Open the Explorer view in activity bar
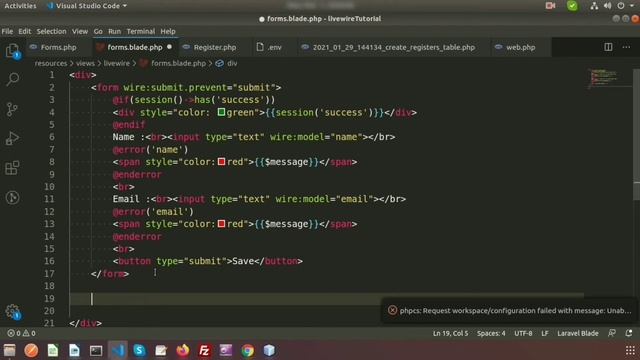 click(x=12, y=51)
